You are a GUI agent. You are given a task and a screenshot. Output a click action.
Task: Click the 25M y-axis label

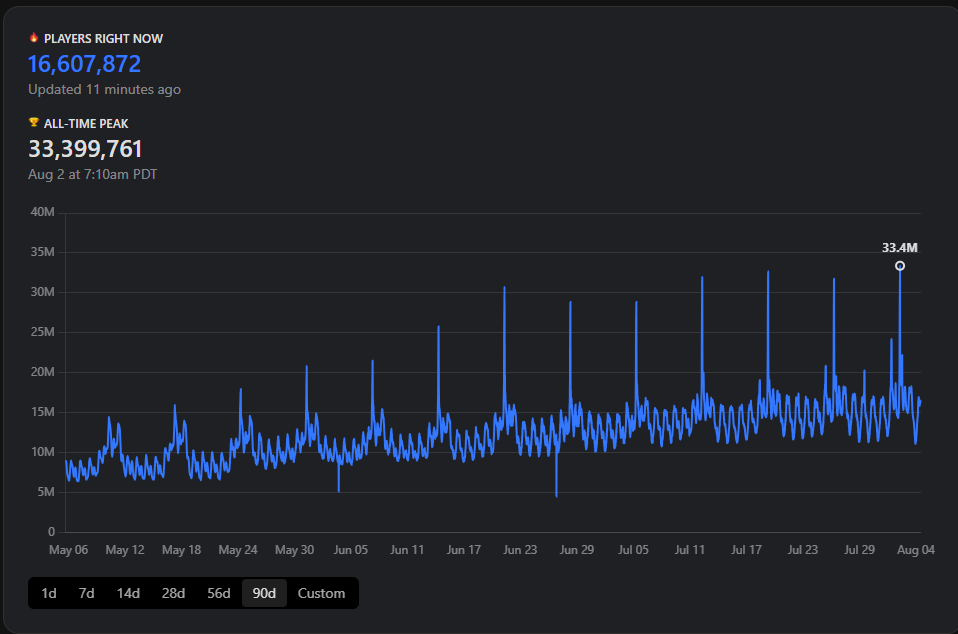point(42,332)
